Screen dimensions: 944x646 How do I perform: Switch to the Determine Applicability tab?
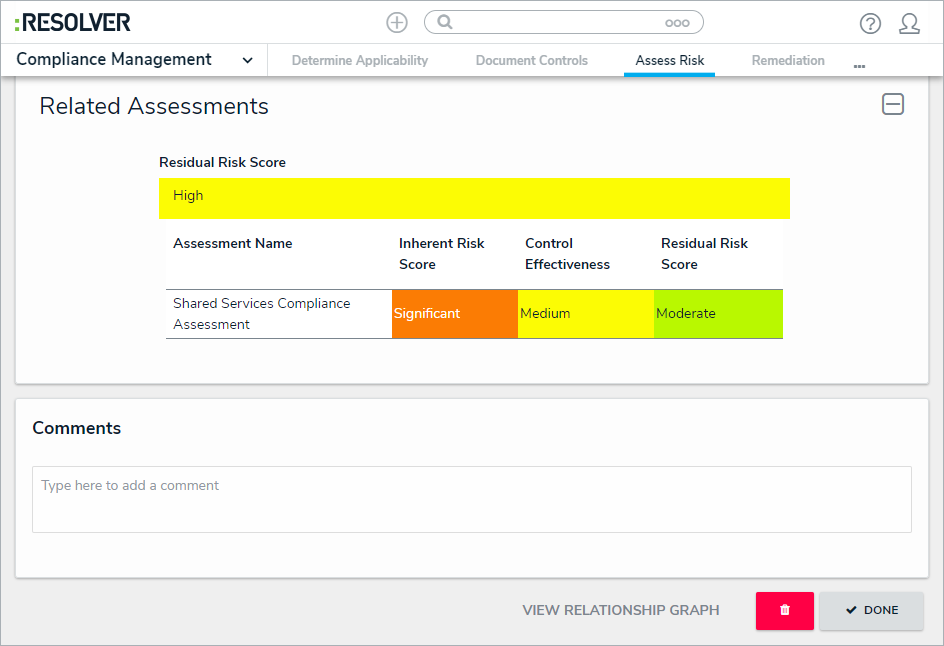coord(360,61)
